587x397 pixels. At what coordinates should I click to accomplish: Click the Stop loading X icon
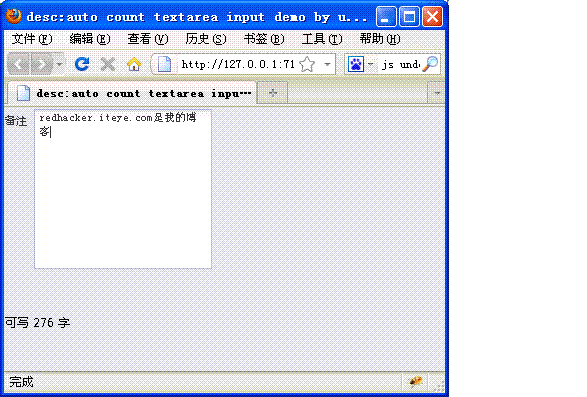(x=108, y=64)
